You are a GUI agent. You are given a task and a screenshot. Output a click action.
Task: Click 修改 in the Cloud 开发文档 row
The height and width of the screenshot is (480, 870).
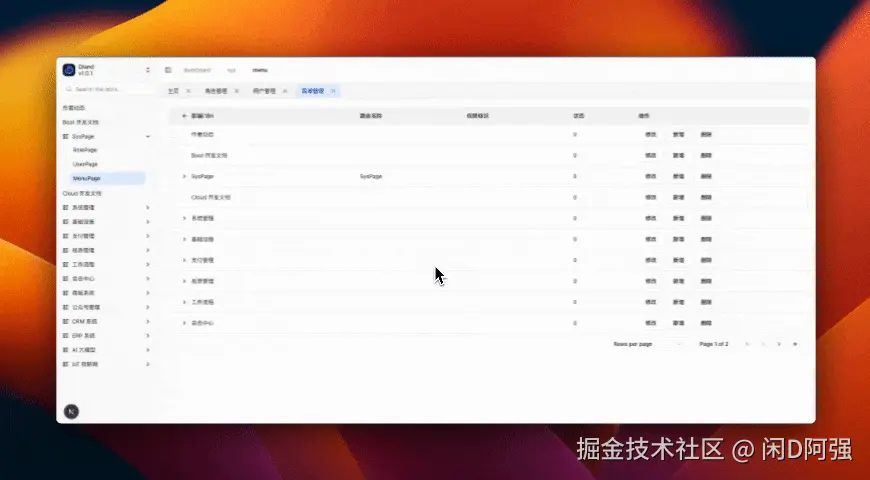pyautogui.click(x=650, y=197)
